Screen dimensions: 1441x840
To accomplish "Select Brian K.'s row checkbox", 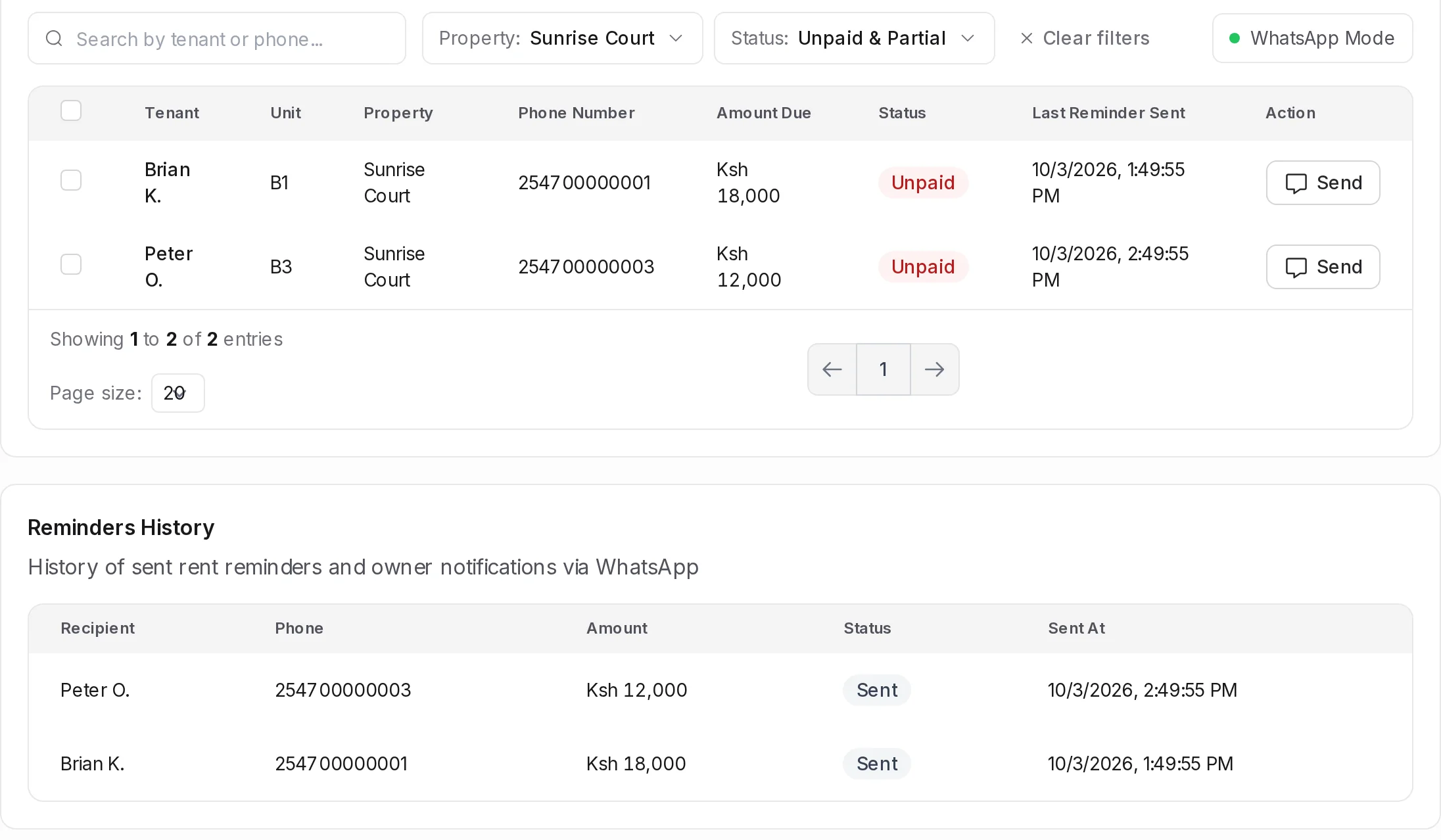I will pyautogui.click(x=71, y=180).
